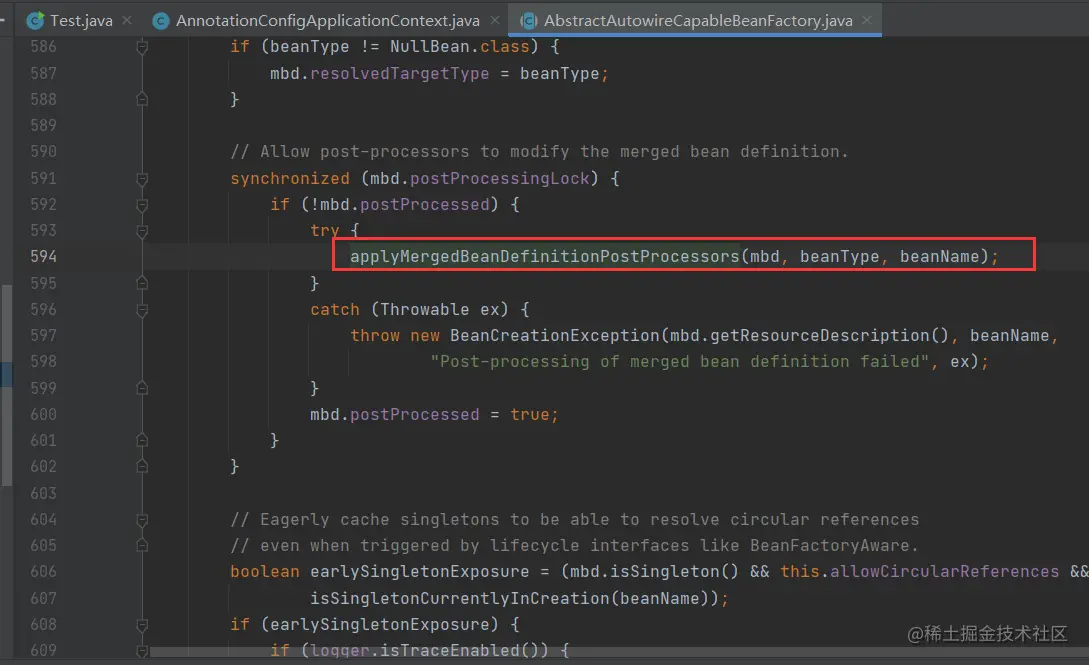Toggle fold marker at line 595
1089x665 pixels.
[x=142, y=283]
